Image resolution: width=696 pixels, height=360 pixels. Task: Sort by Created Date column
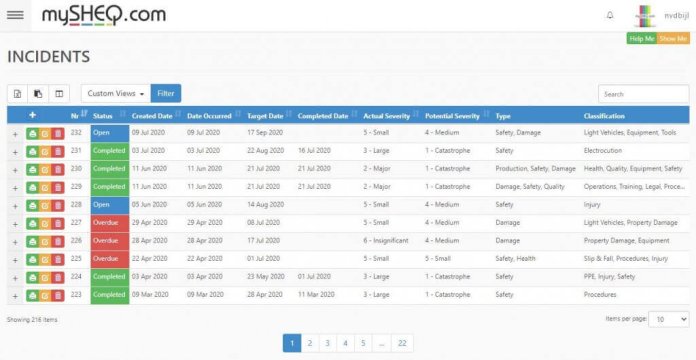156,115
